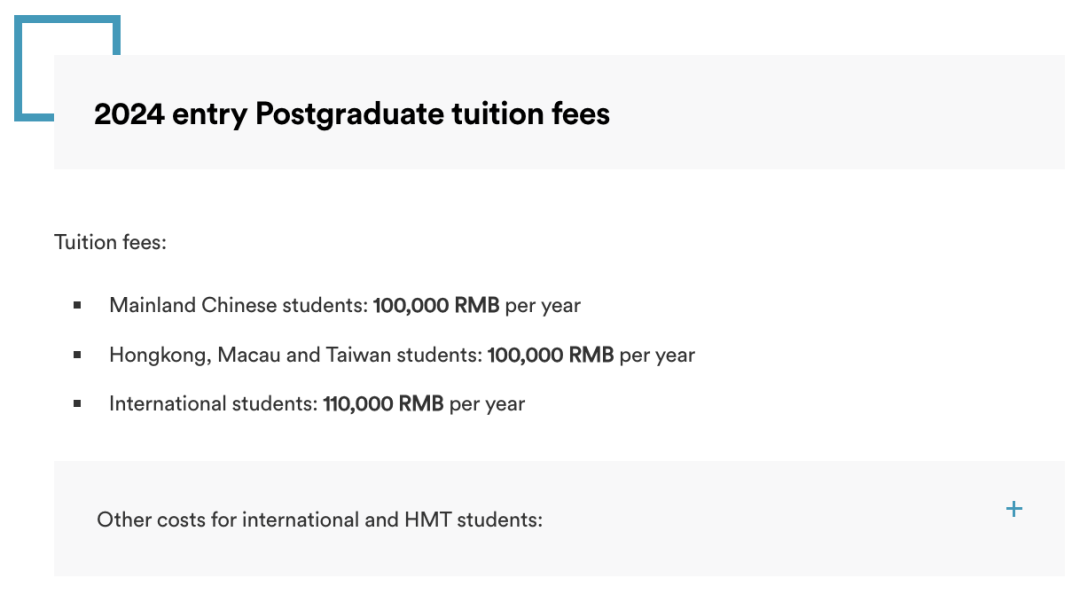The width and height of the screenshot is (1080, 594).
Task: Click the Mainland Chinese students bullet marker
Action: pos(77,305)
